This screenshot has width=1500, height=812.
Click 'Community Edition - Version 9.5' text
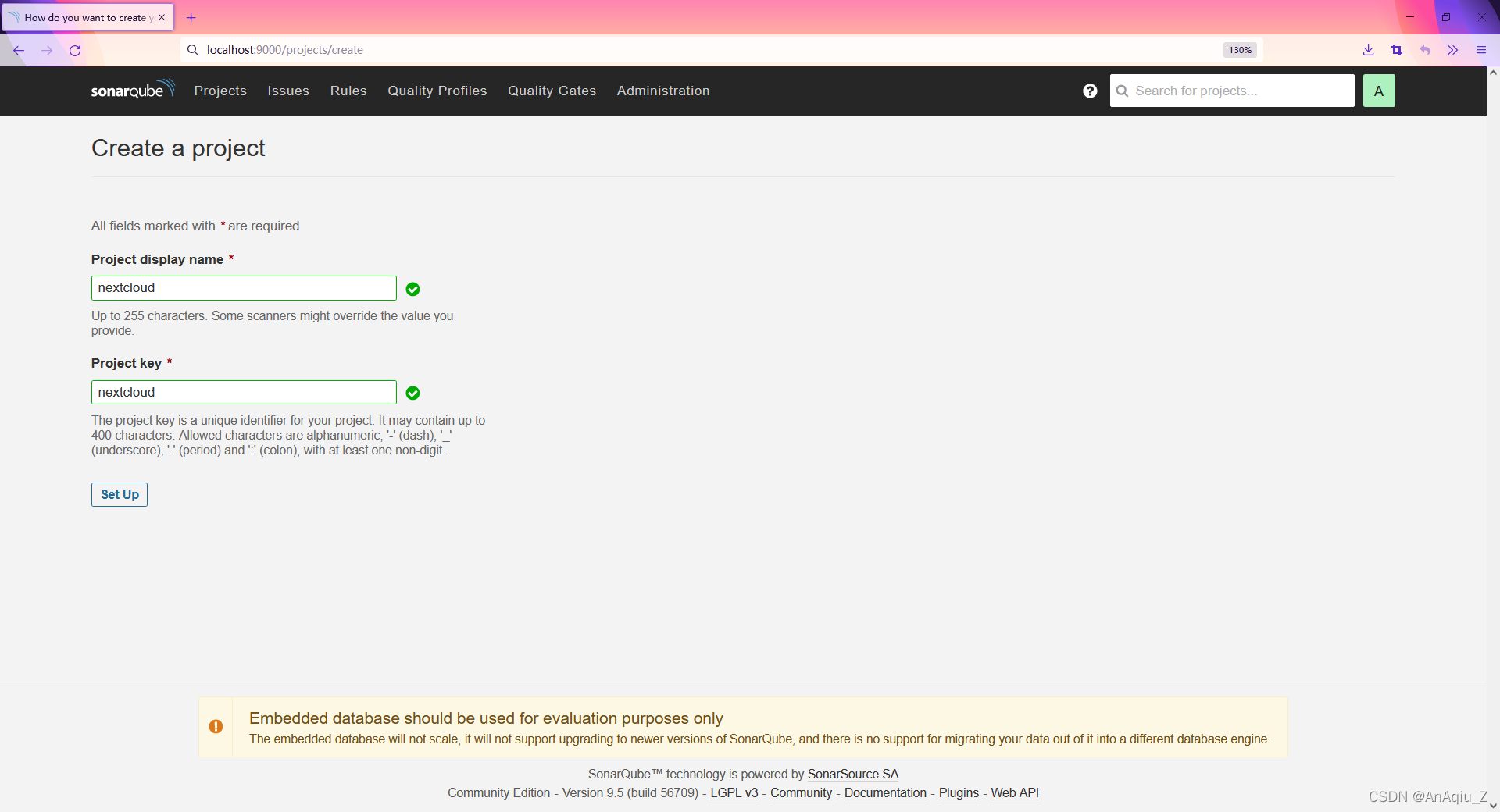[573, 792]
